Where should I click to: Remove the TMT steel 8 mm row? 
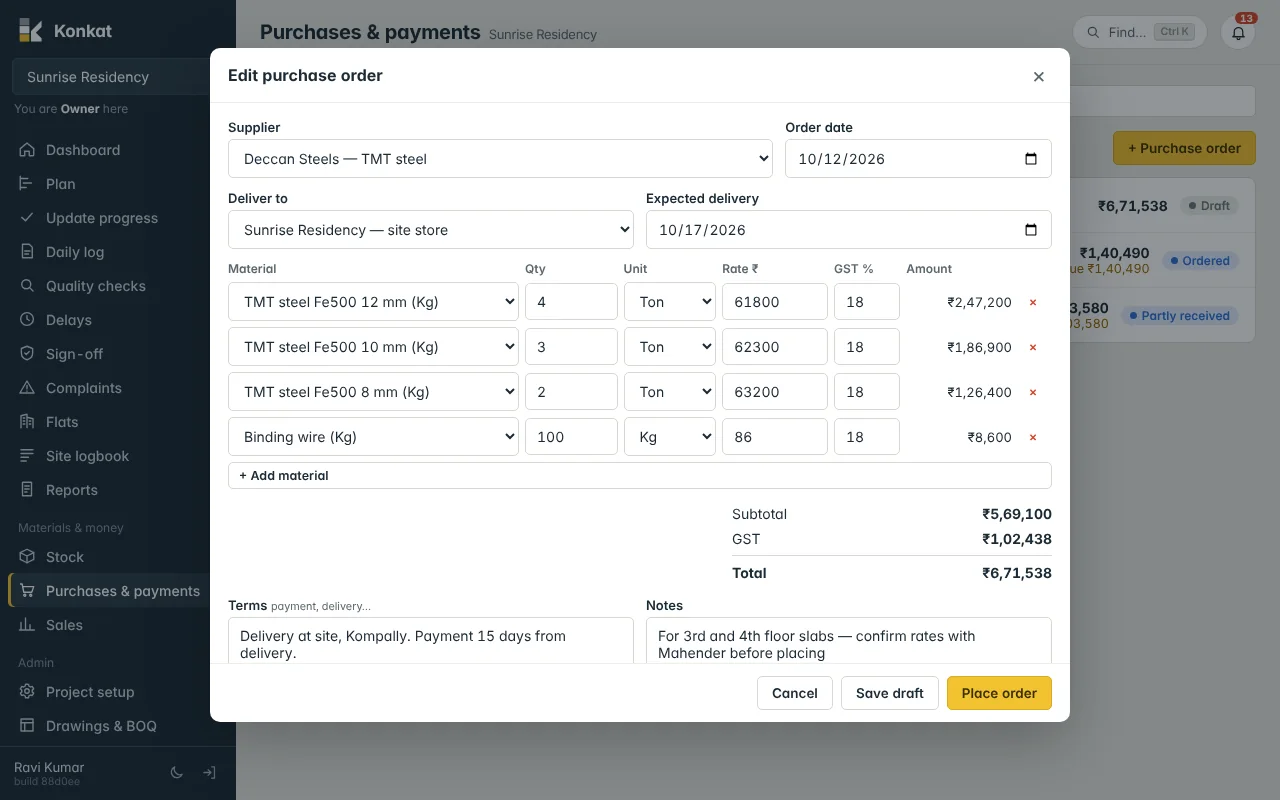[1033, 392]
